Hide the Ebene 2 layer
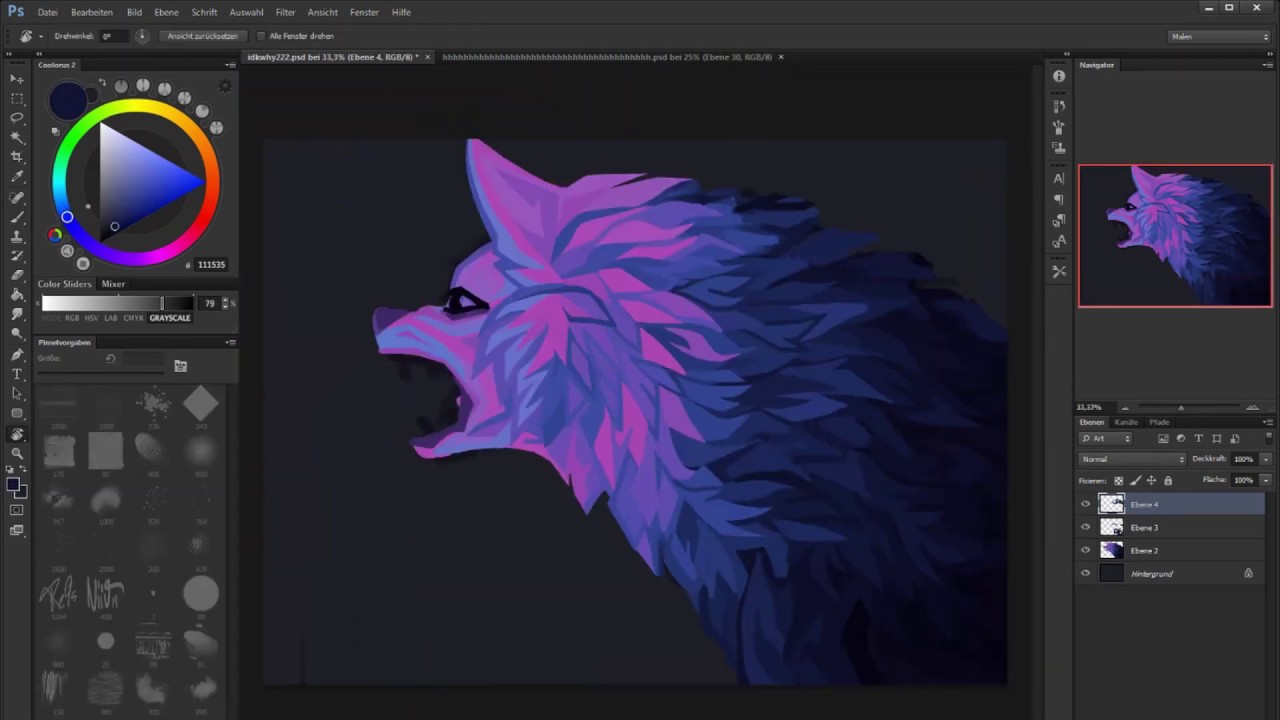 pos(1086,550)
